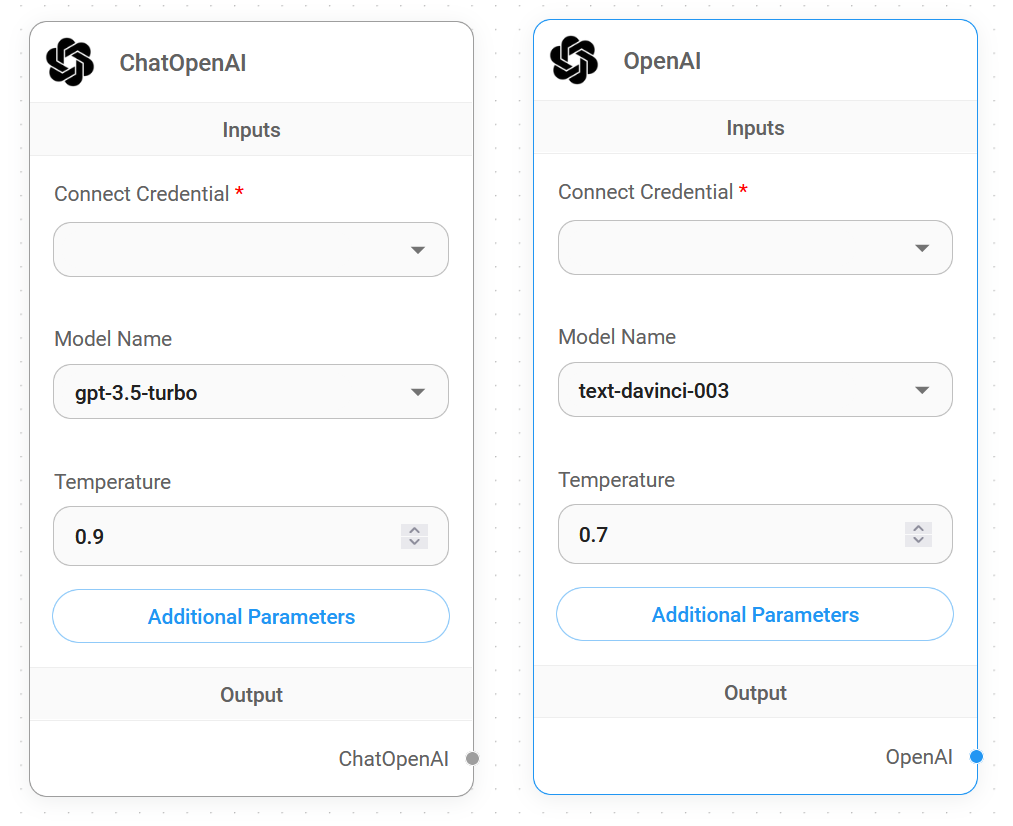The width and height of the screenshot is (1013, 826).
Task: Open ChatOpenAI Connect Credential dropdown
Action: [x=251, y=250]
